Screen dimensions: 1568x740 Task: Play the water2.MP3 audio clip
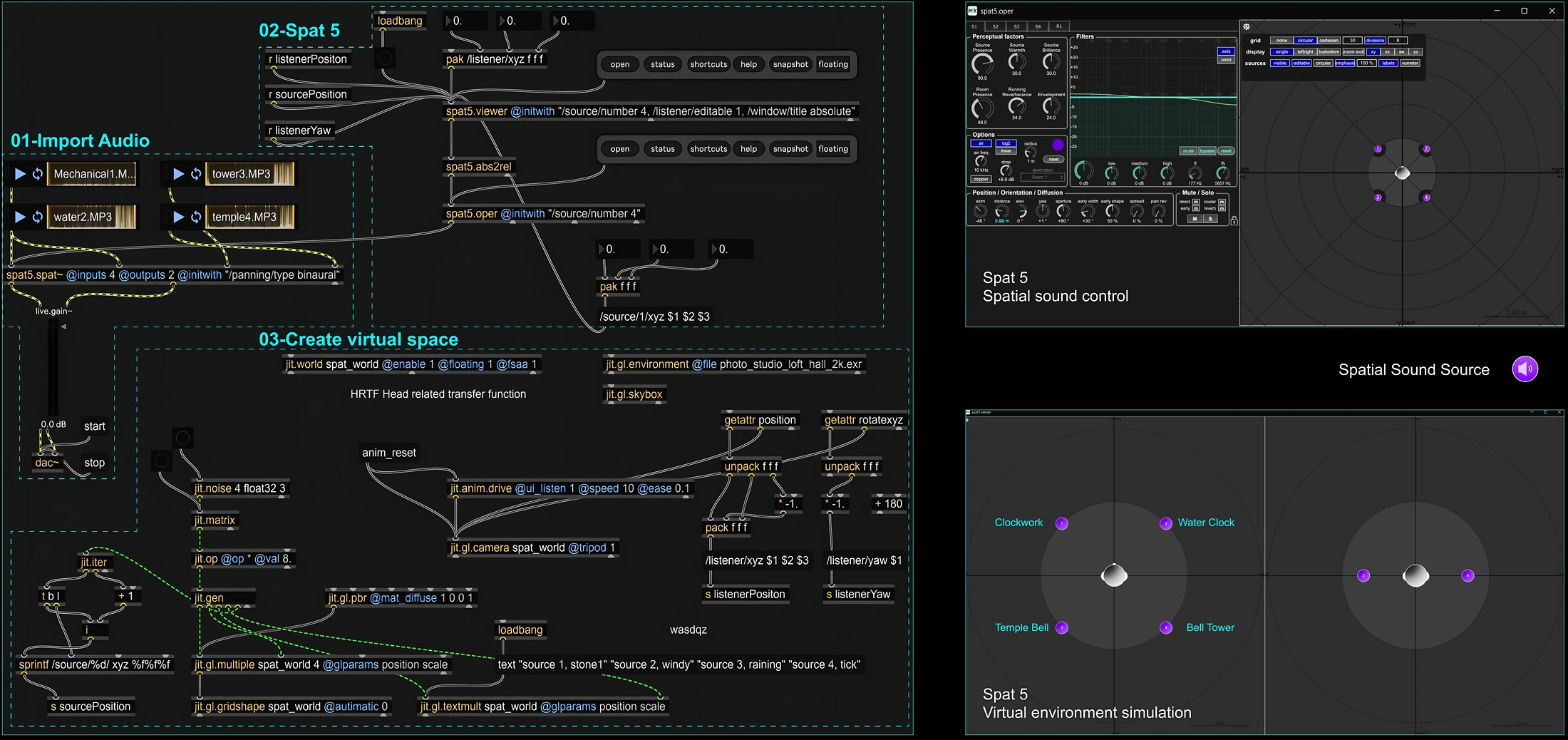pos(20,217)
